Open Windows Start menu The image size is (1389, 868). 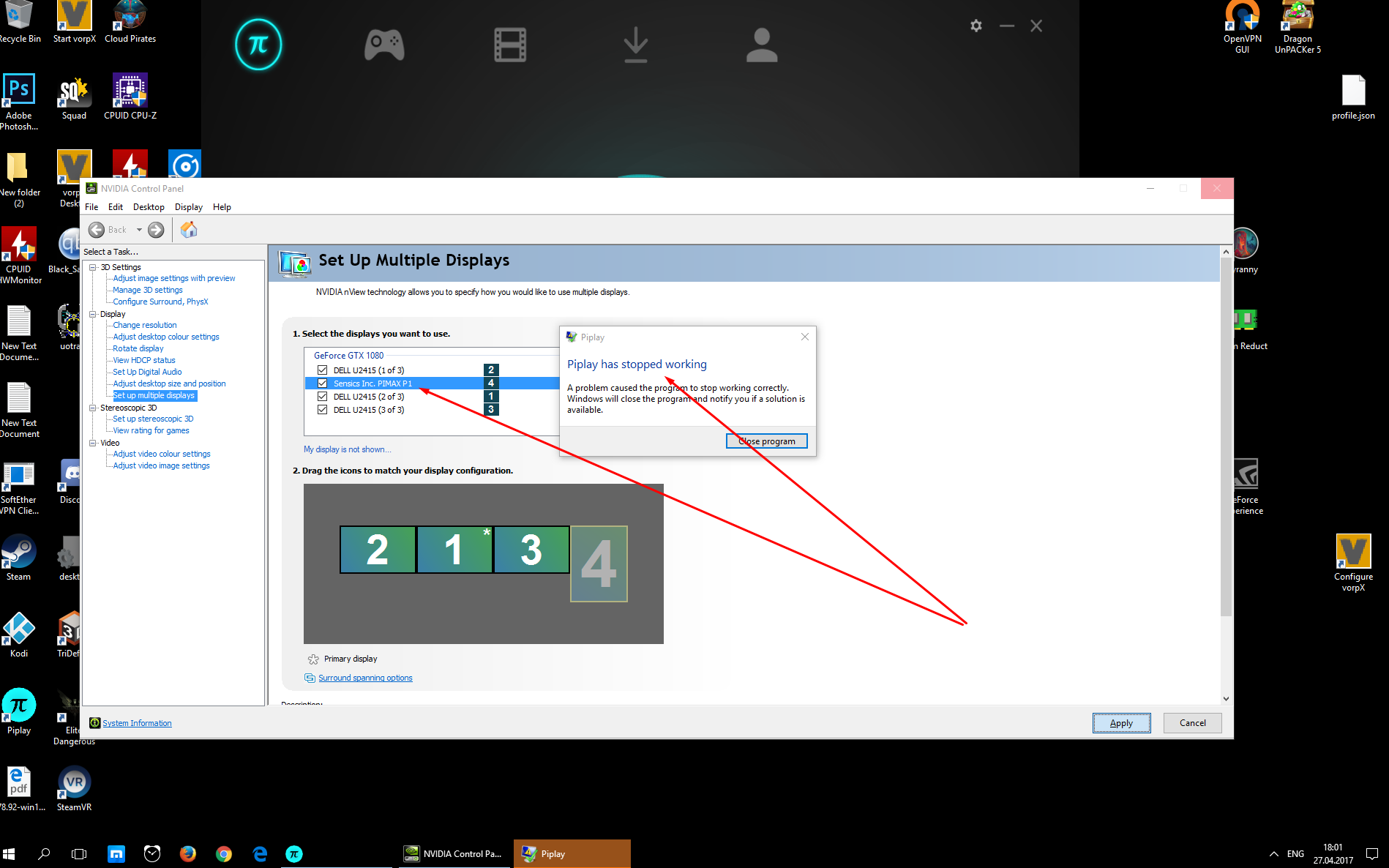[x=10, y=853]
